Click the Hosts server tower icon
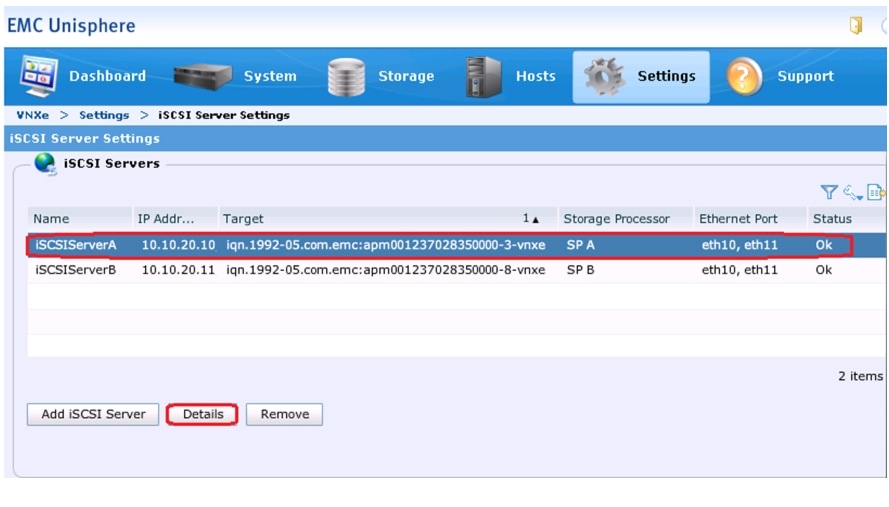 (484, 77)
